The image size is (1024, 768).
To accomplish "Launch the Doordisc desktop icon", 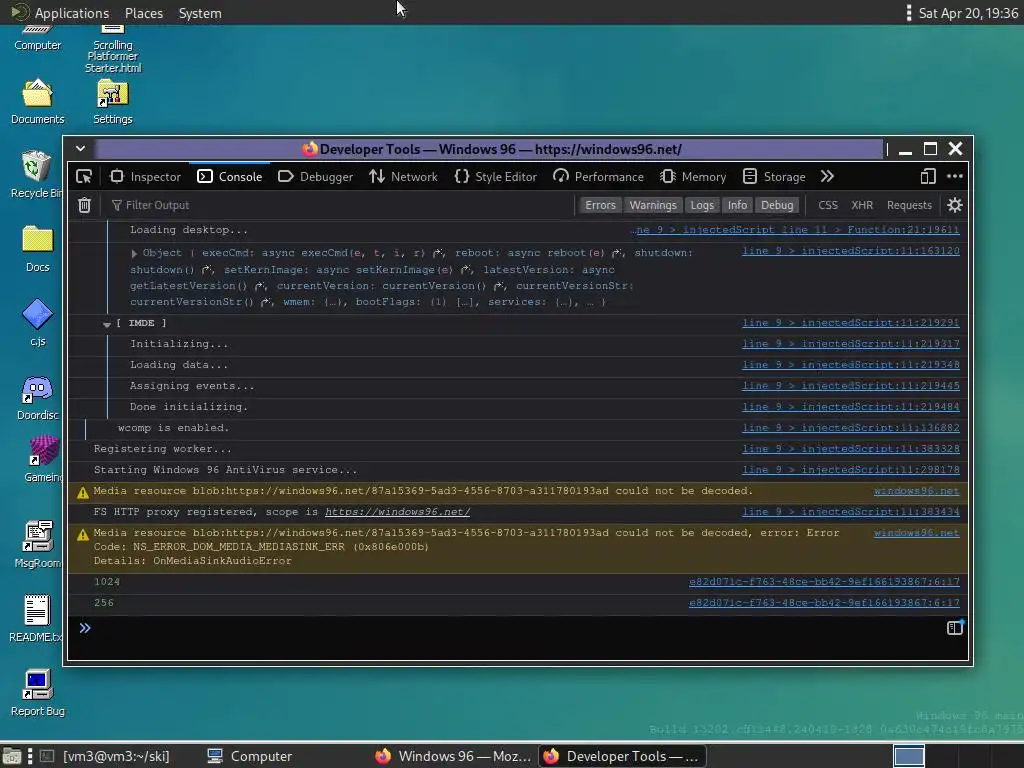I will [37, 397].
